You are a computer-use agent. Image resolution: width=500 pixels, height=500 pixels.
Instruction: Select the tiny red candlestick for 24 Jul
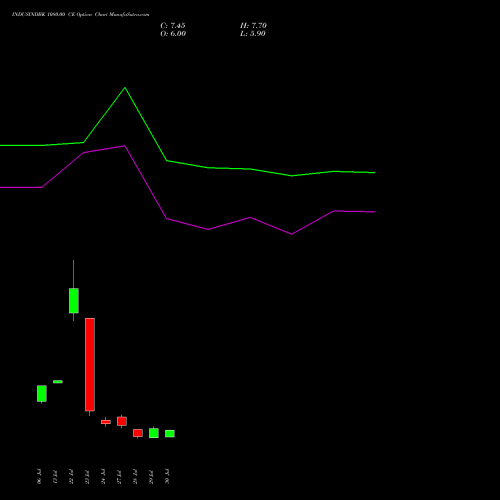[106, 422]
